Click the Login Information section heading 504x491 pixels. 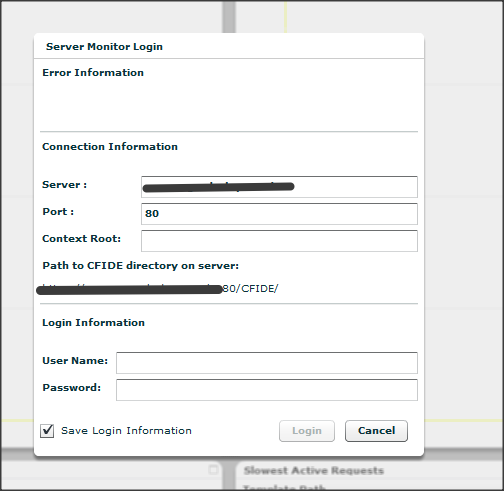[93, 323]
